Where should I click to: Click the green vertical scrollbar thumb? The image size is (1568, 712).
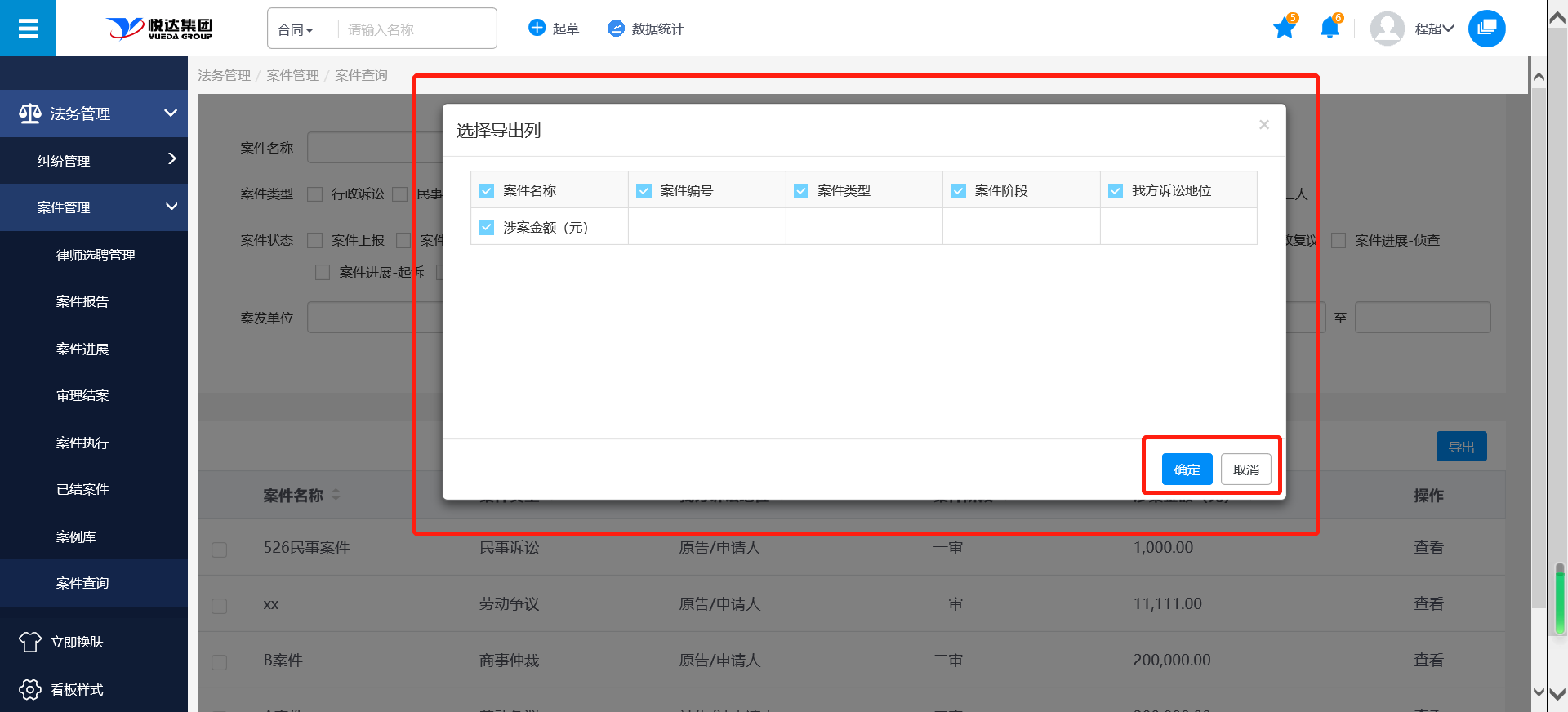tap(1560, 600)
